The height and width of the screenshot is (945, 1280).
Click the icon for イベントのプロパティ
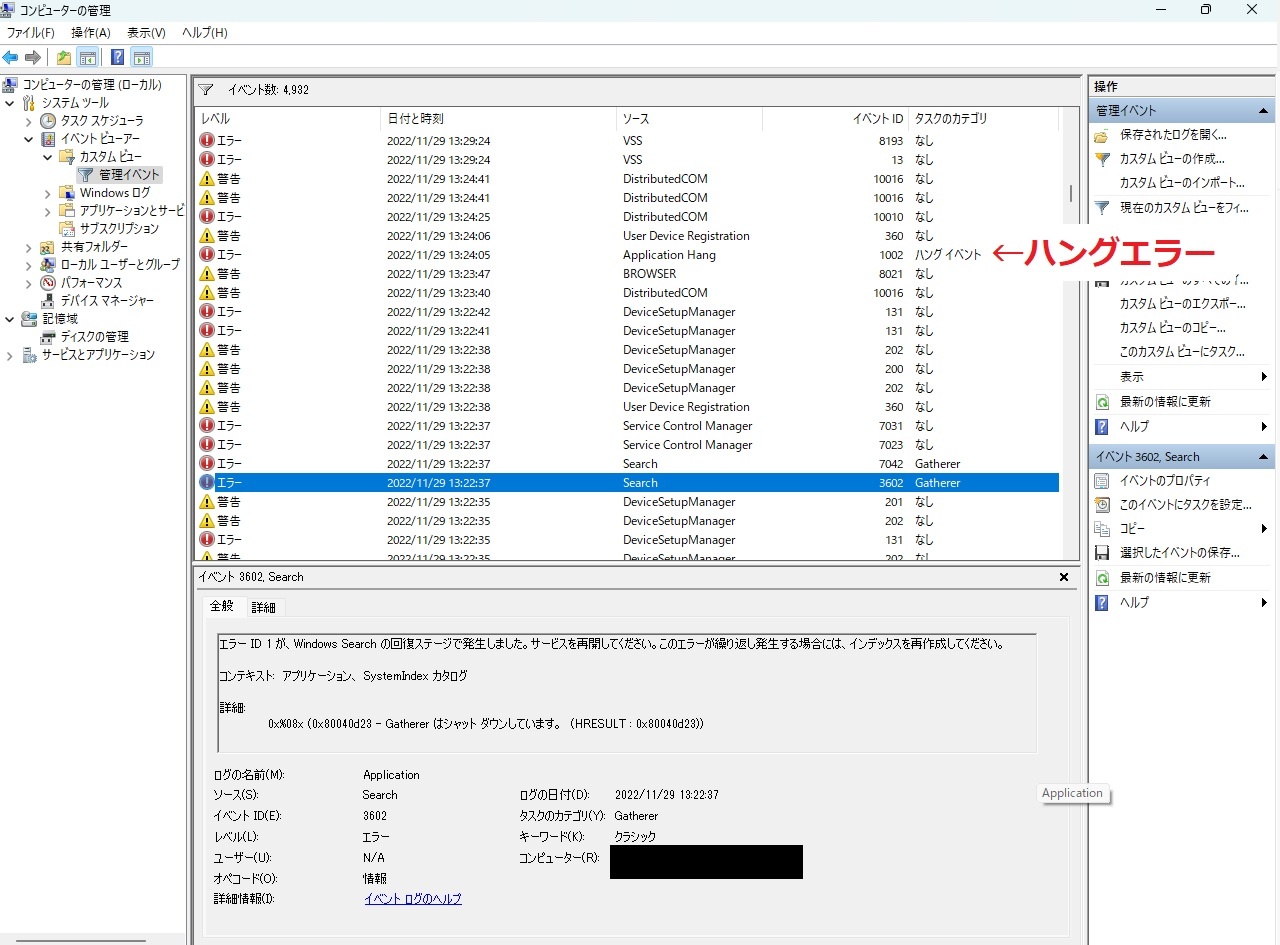(1102, 481)
